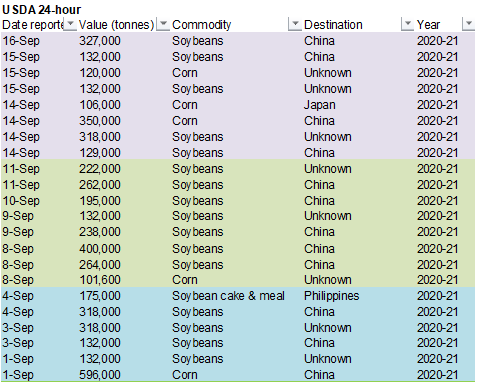The width and height of the screenshot is (477, 383).
Task: Select the Soybean cake & meal cell
Action: 228,296
